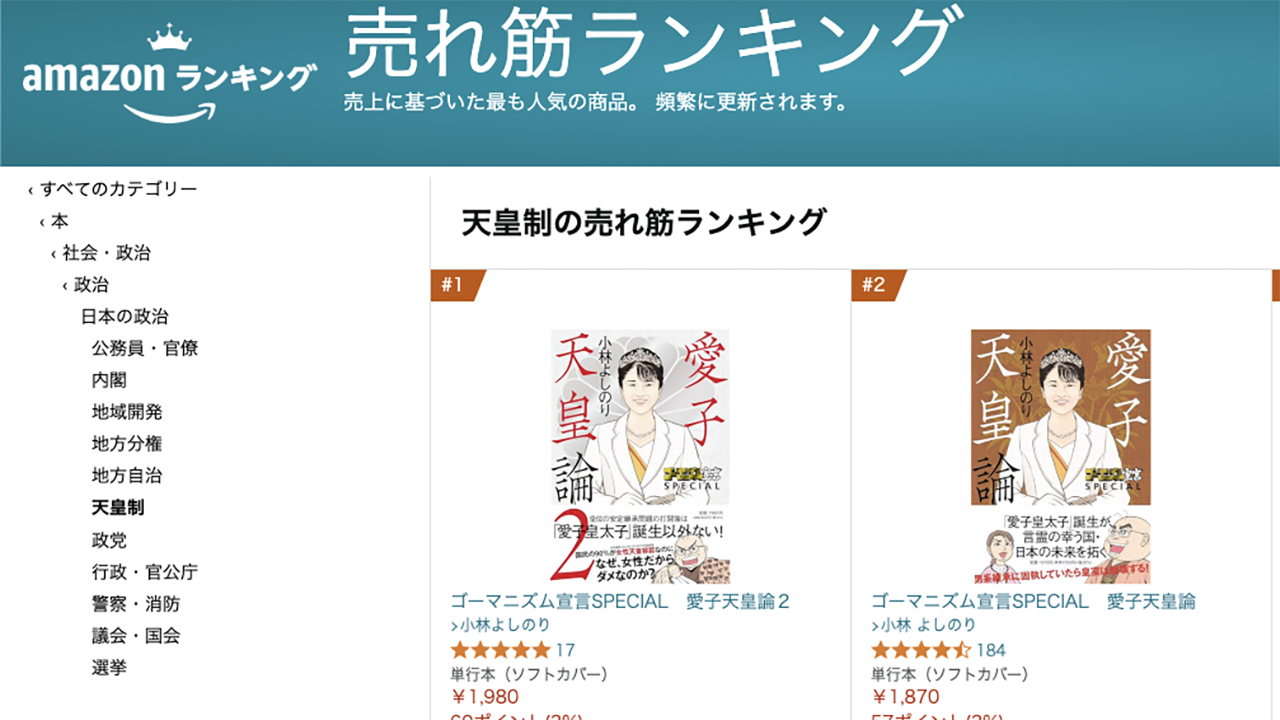The image size is (1280, 720).
Task: Click the #1 rank badge
Action: (456, 285)
